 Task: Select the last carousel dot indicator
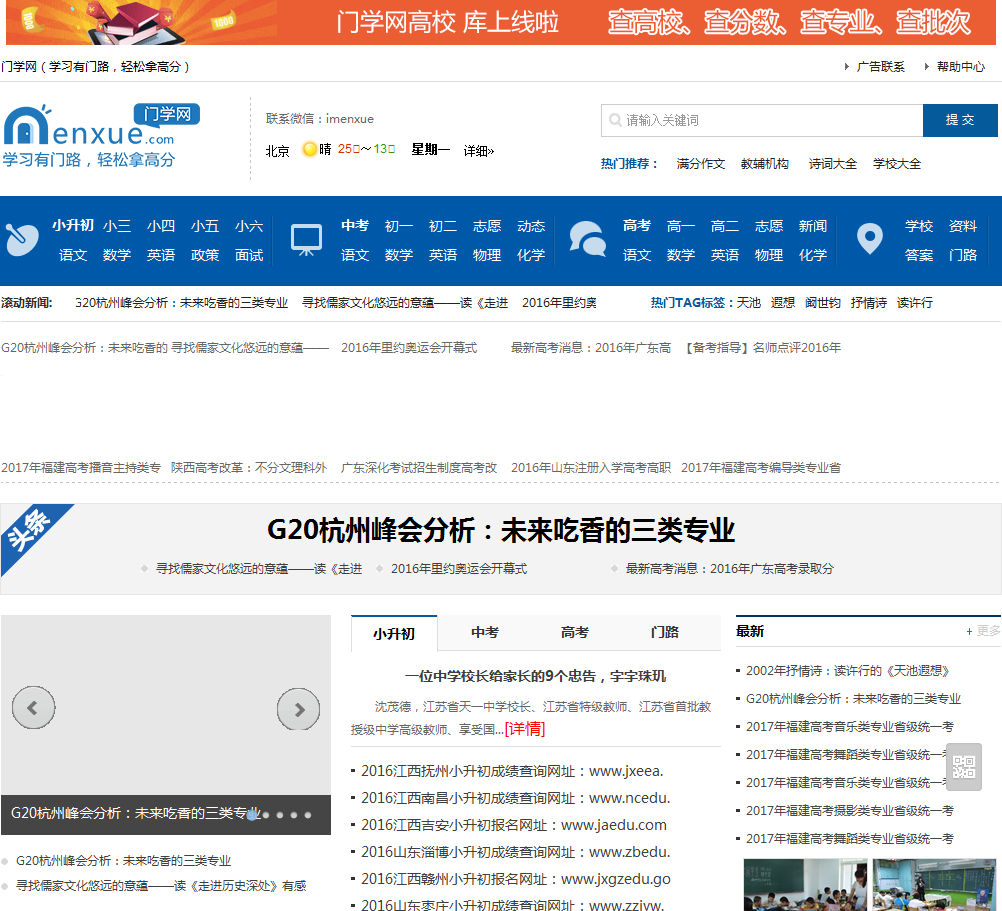click(x=308, y=815)
